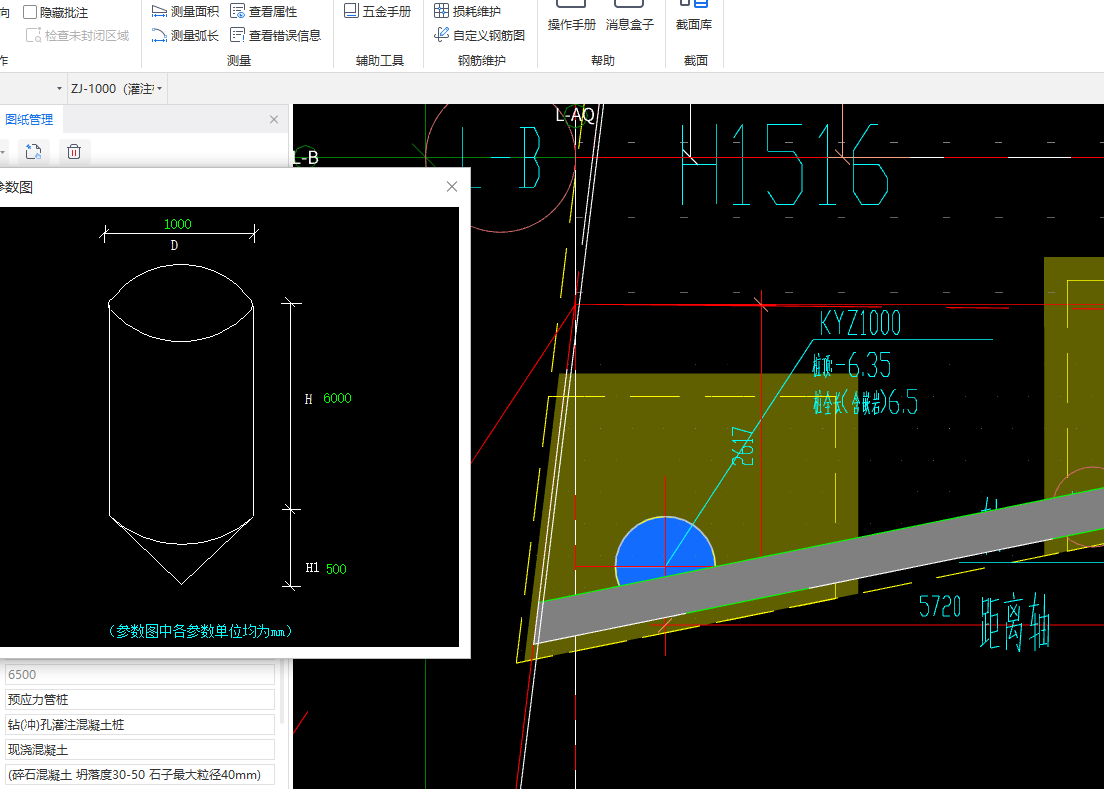Open 查看属性 tool
This screenshot has width=1104, height=789.
264,11
